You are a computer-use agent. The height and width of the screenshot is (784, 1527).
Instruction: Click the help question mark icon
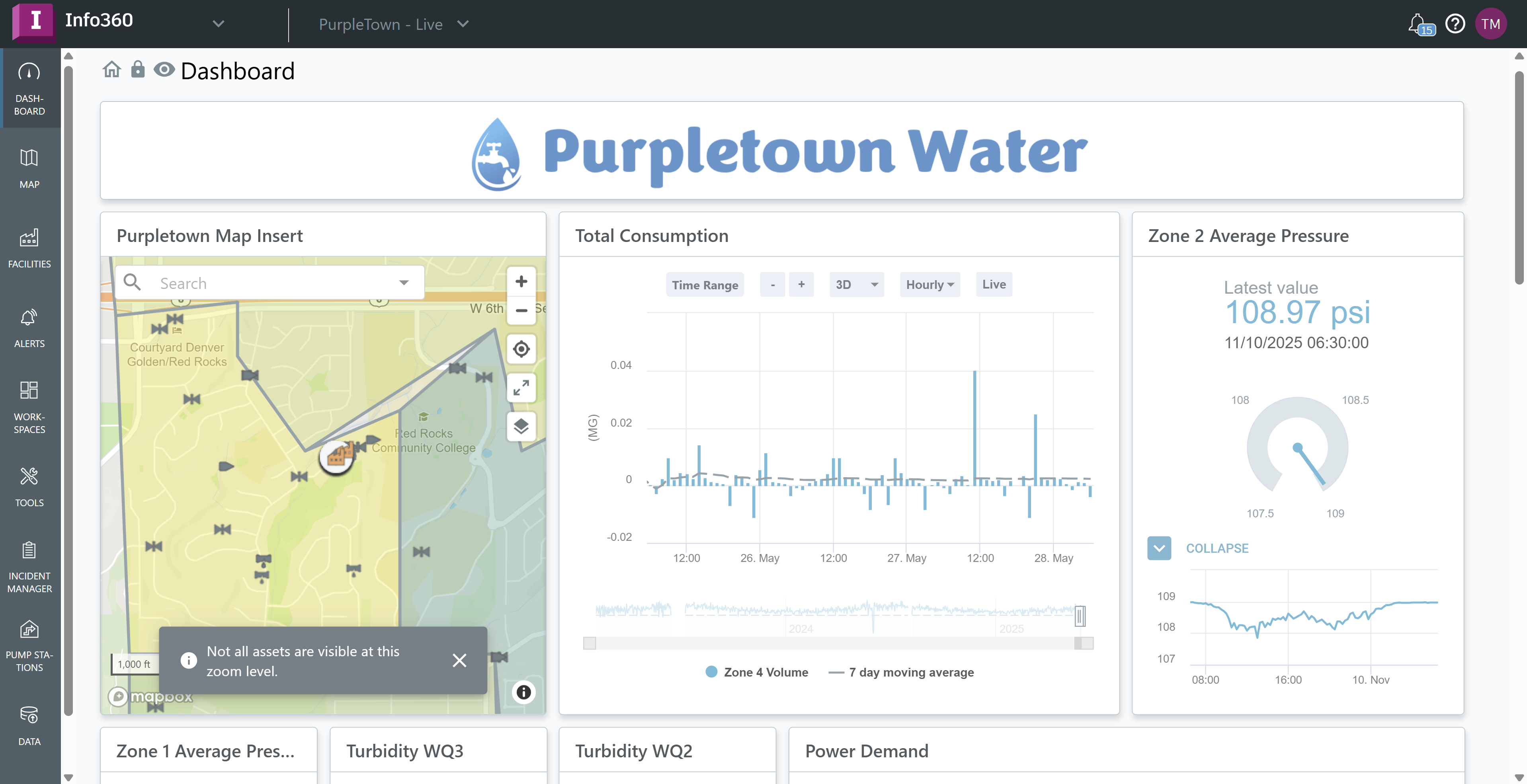point(1455,24)
